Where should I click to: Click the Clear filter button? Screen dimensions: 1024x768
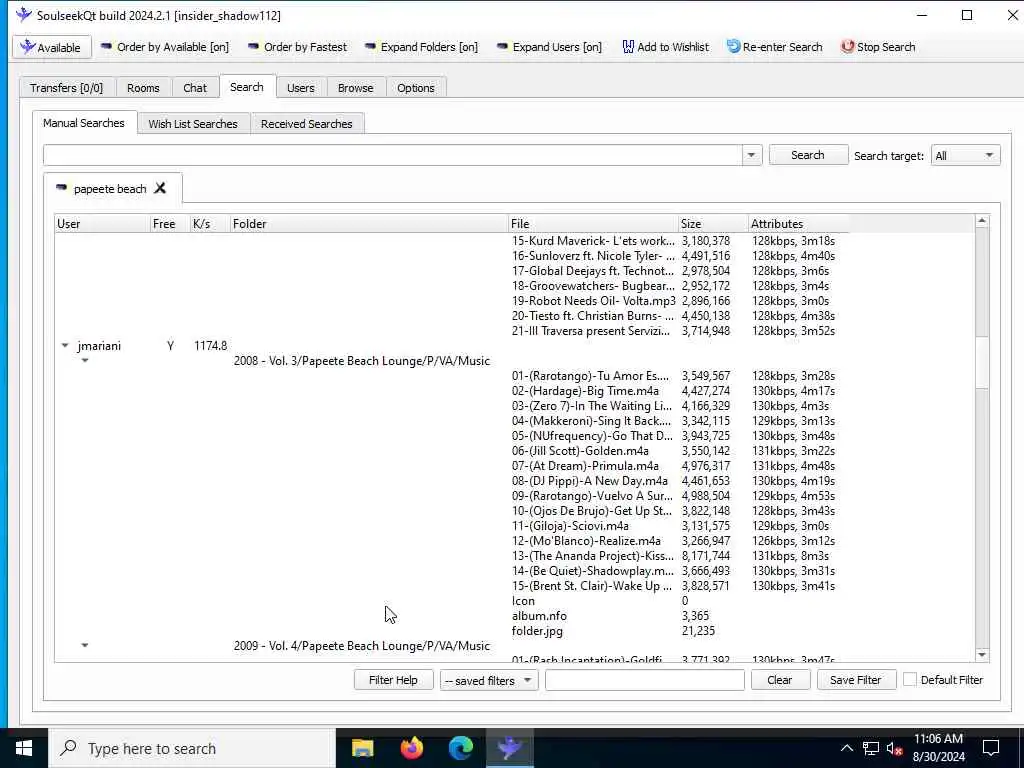[x=780, y=680]
